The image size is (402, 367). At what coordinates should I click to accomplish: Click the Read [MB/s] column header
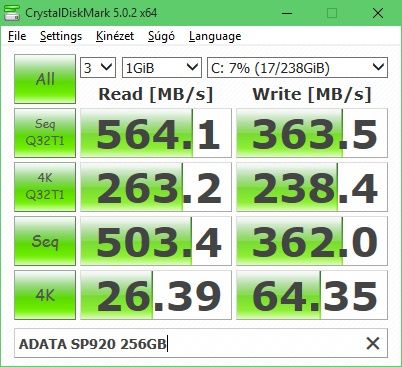tap(156, 94)
